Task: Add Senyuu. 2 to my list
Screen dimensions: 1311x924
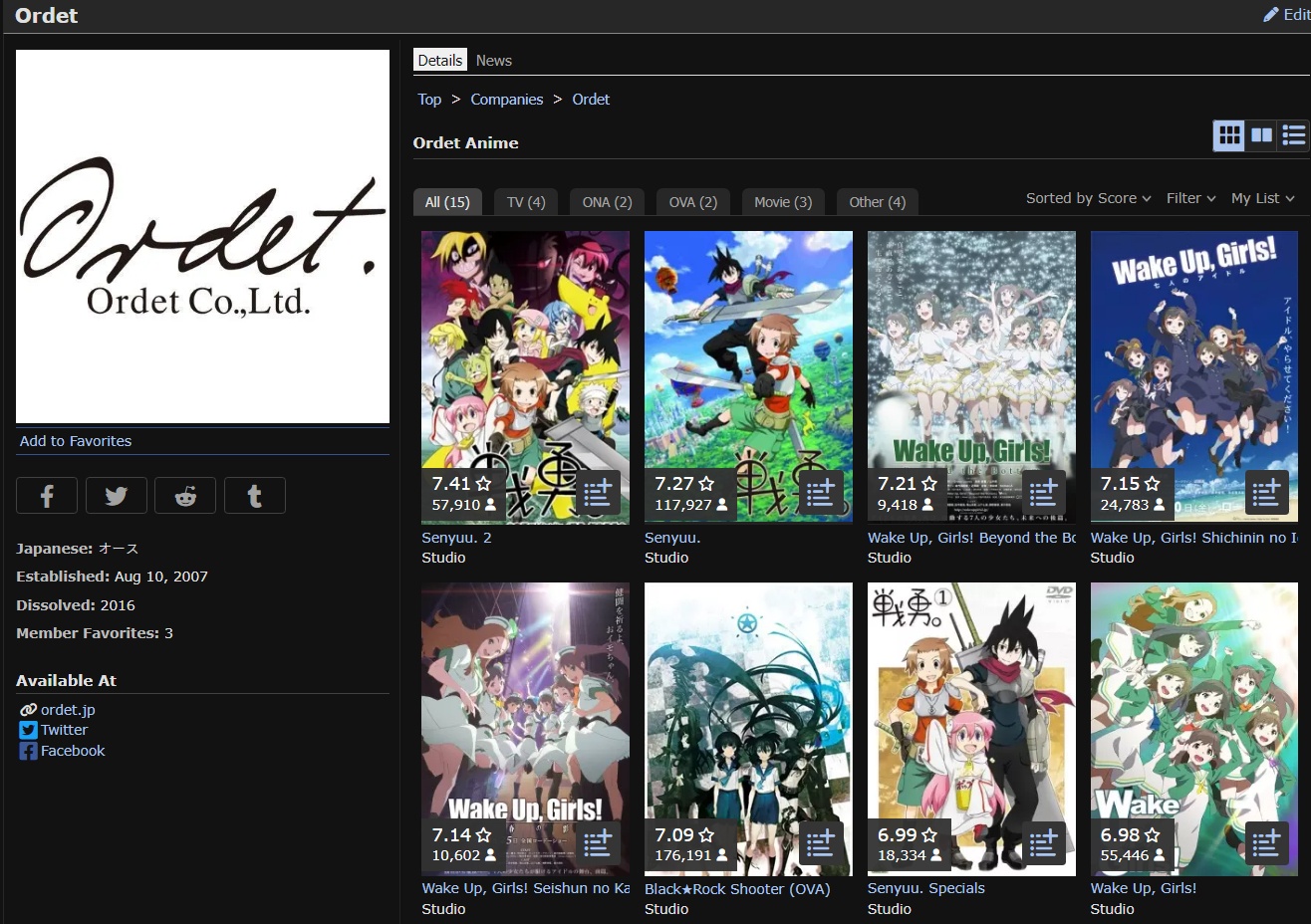Action: (597, 492)
